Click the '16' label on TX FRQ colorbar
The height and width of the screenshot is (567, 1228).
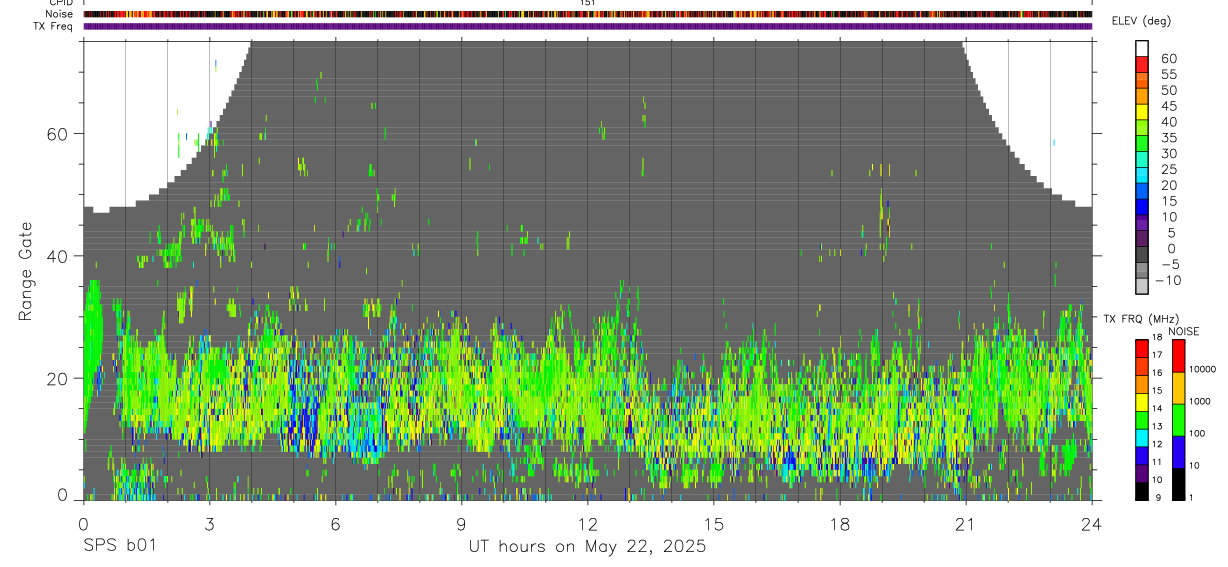click(x=1157, y=373)
